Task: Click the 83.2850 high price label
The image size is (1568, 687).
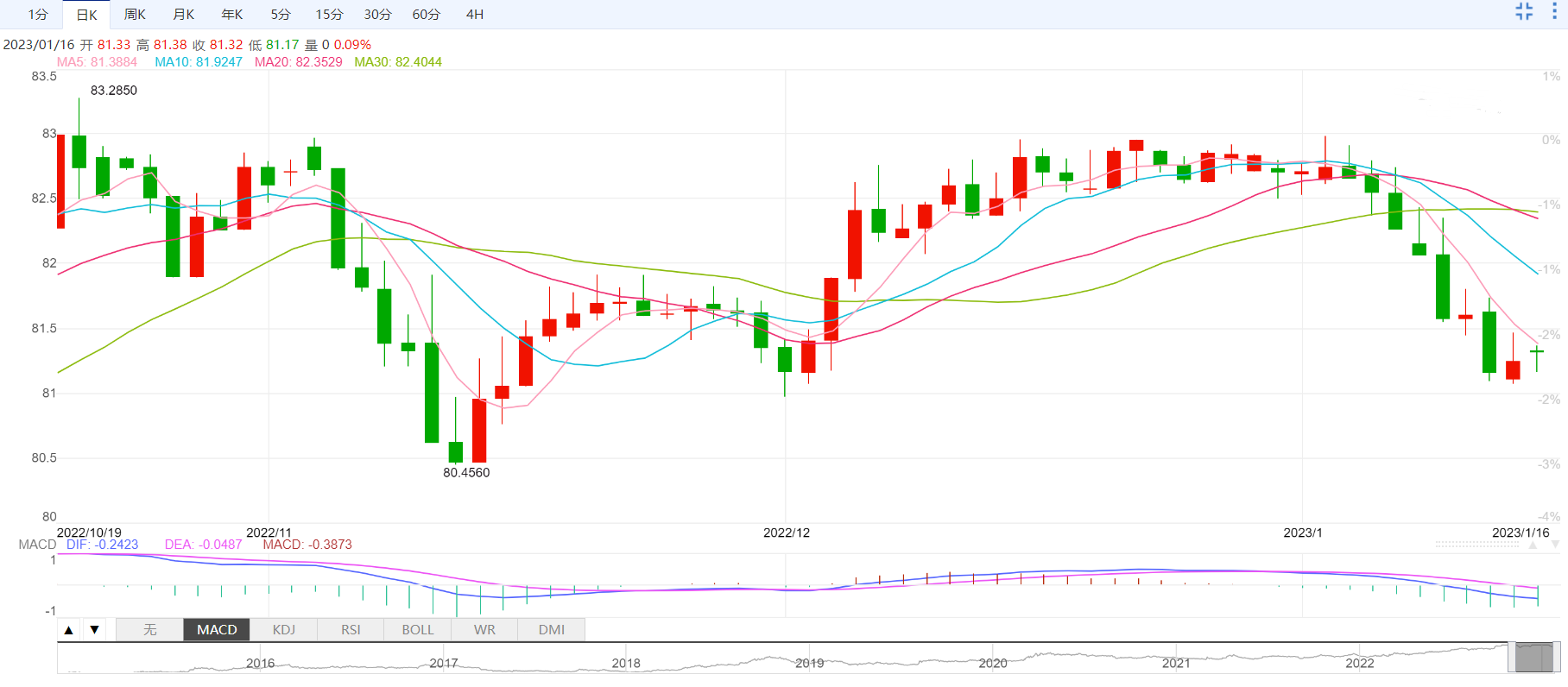Action: pos(114,91)
